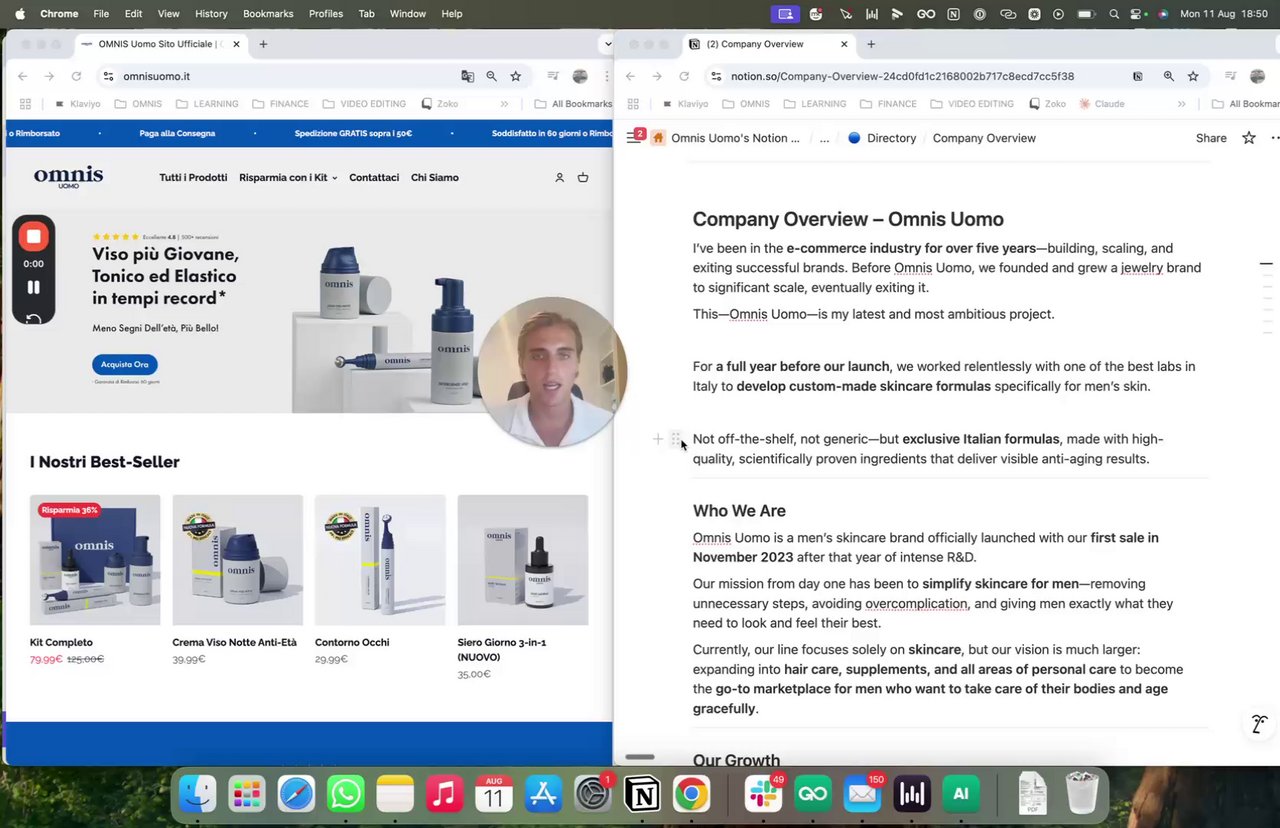1280x828 pixels.
Task: Launch Notion from the Dock
Action: [642, 795]
